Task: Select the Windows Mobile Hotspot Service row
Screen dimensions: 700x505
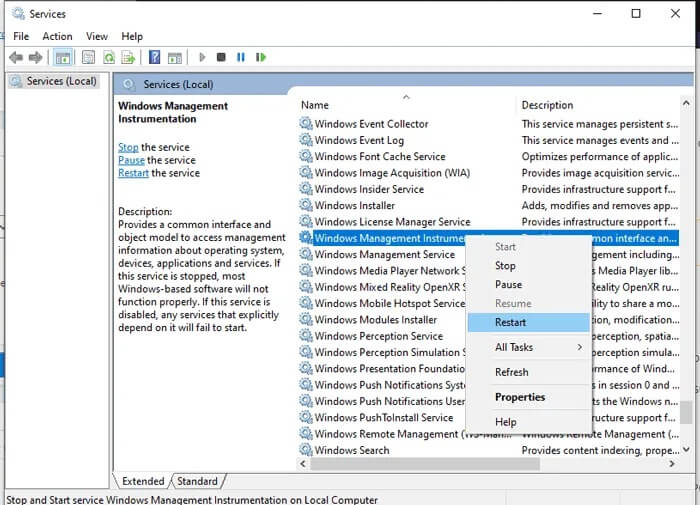Action: (390, 303)
